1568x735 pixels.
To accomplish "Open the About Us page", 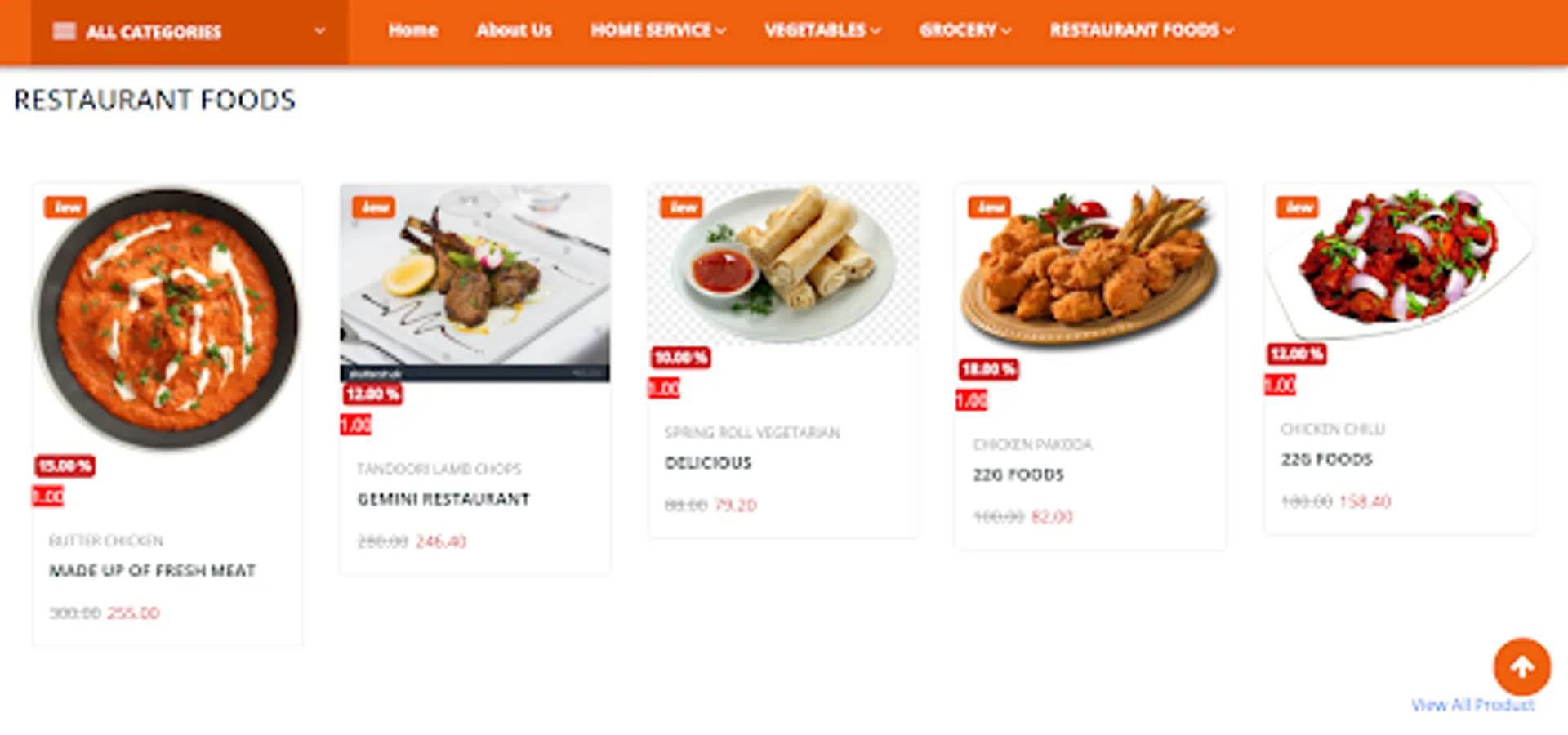I will click(514, 30).
